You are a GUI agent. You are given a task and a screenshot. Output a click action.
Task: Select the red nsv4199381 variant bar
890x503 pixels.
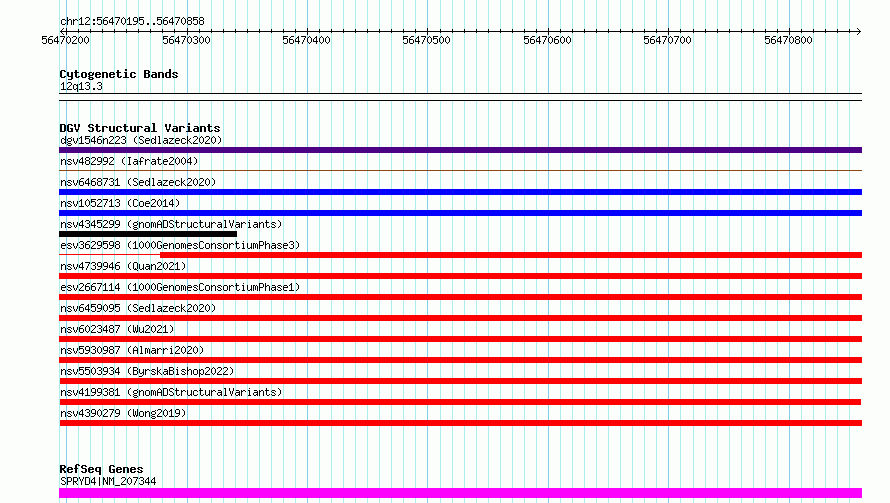click(x=460, y=402)
